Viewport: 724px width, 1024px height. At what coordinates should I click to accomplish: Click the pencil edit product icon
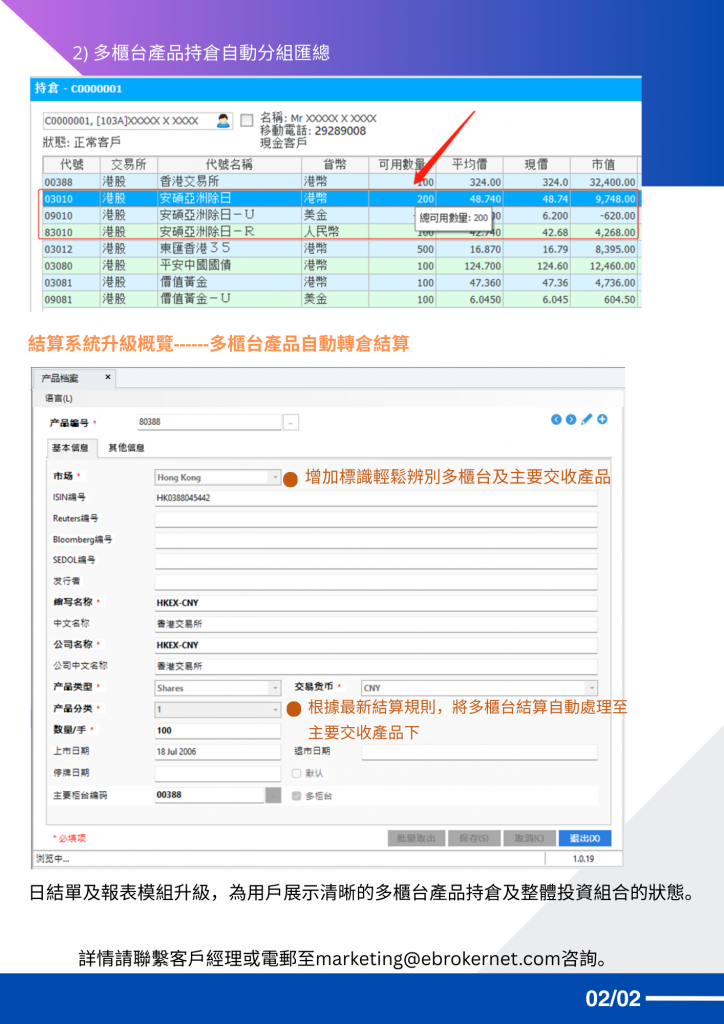587,419
